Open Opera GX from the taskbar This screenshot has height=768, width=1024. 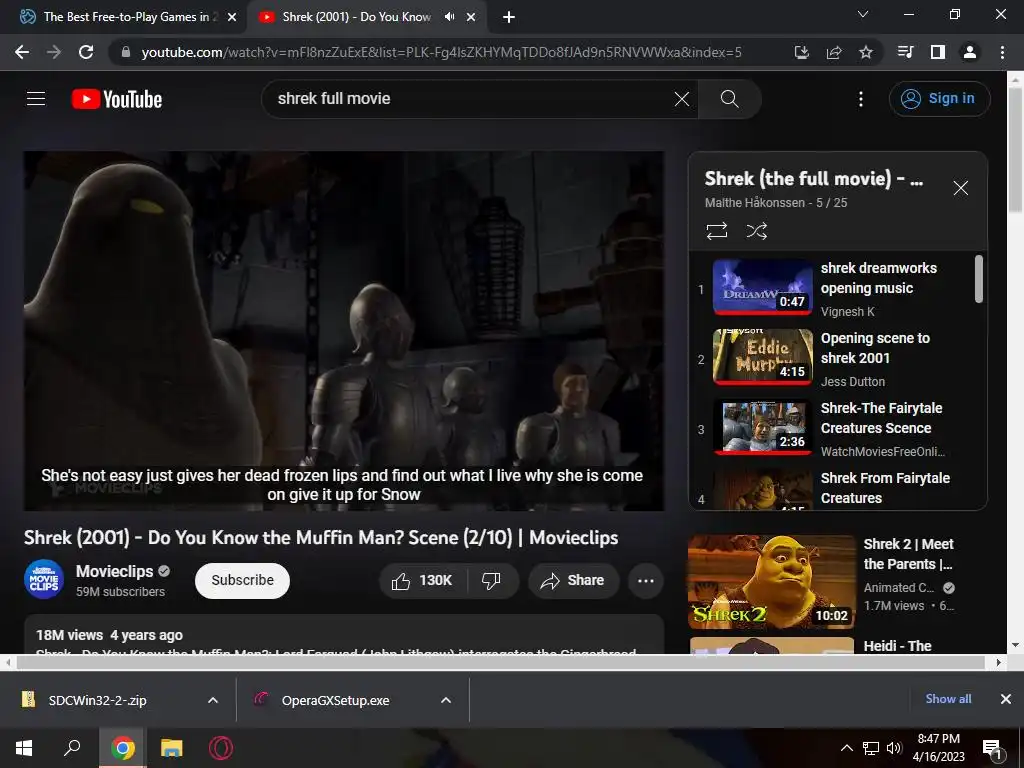click(221, 748)
